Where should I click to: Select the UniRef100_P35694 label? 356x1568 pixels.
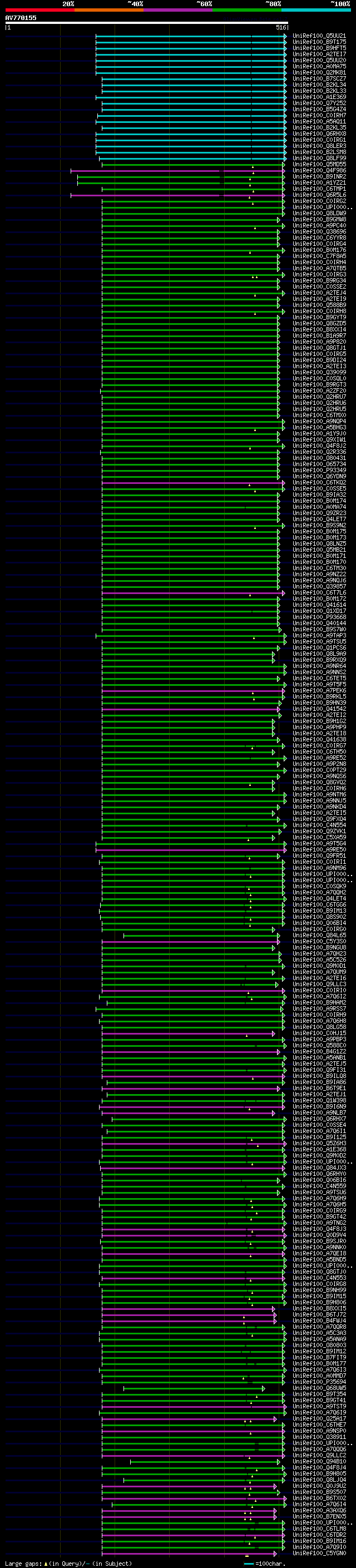click(319, 1381)
